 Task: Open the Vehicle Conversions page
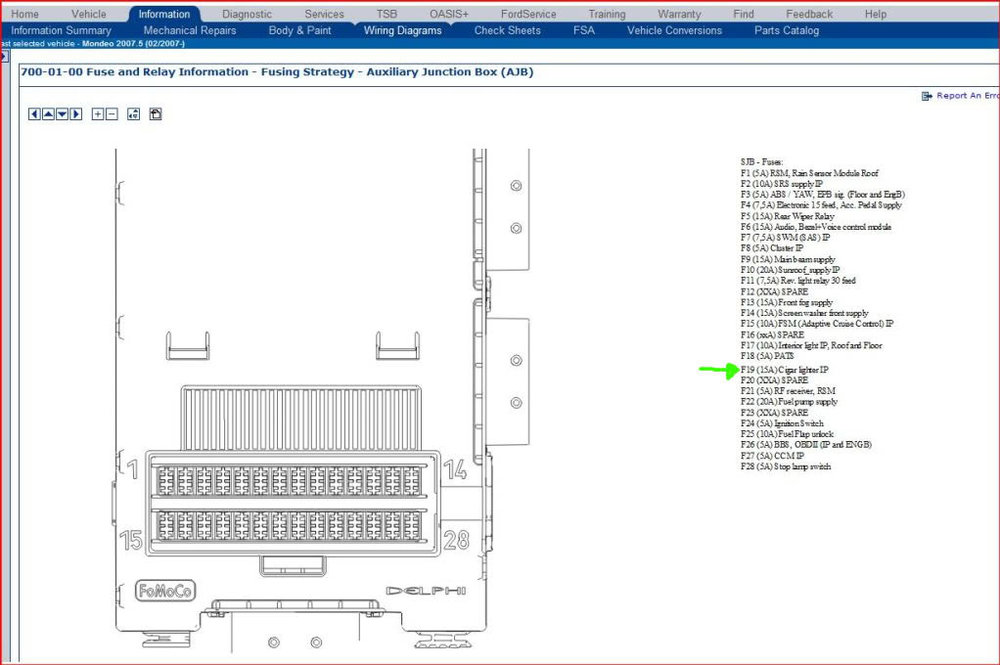[674, 31]
